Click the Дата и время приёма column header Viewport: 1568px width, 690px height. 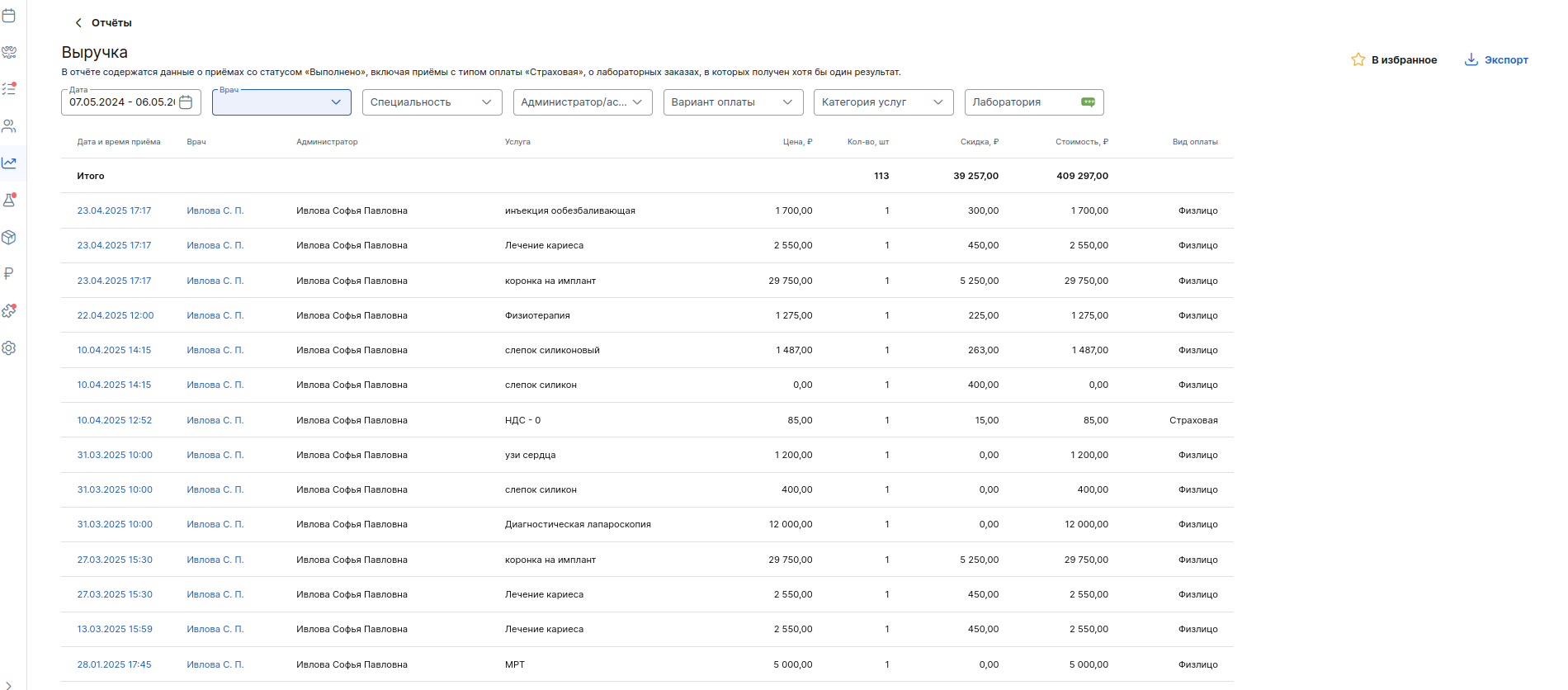pos(119,142)
